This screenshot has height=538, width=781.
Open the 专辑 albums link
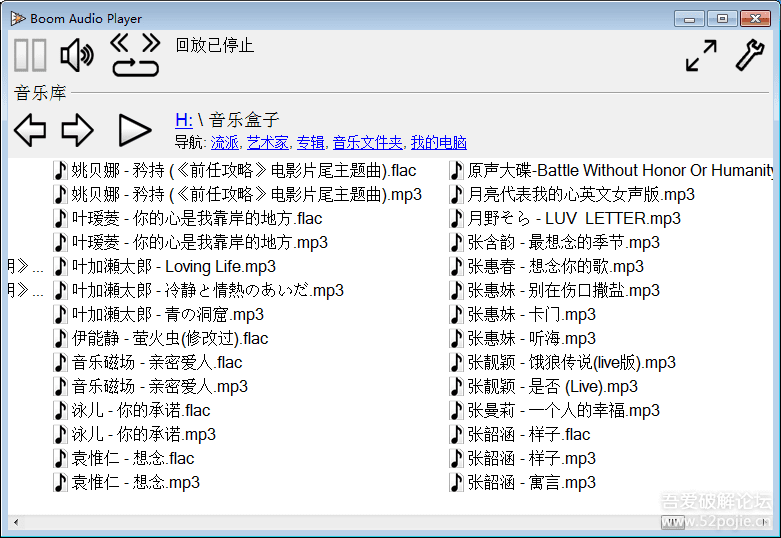point(310,143)
